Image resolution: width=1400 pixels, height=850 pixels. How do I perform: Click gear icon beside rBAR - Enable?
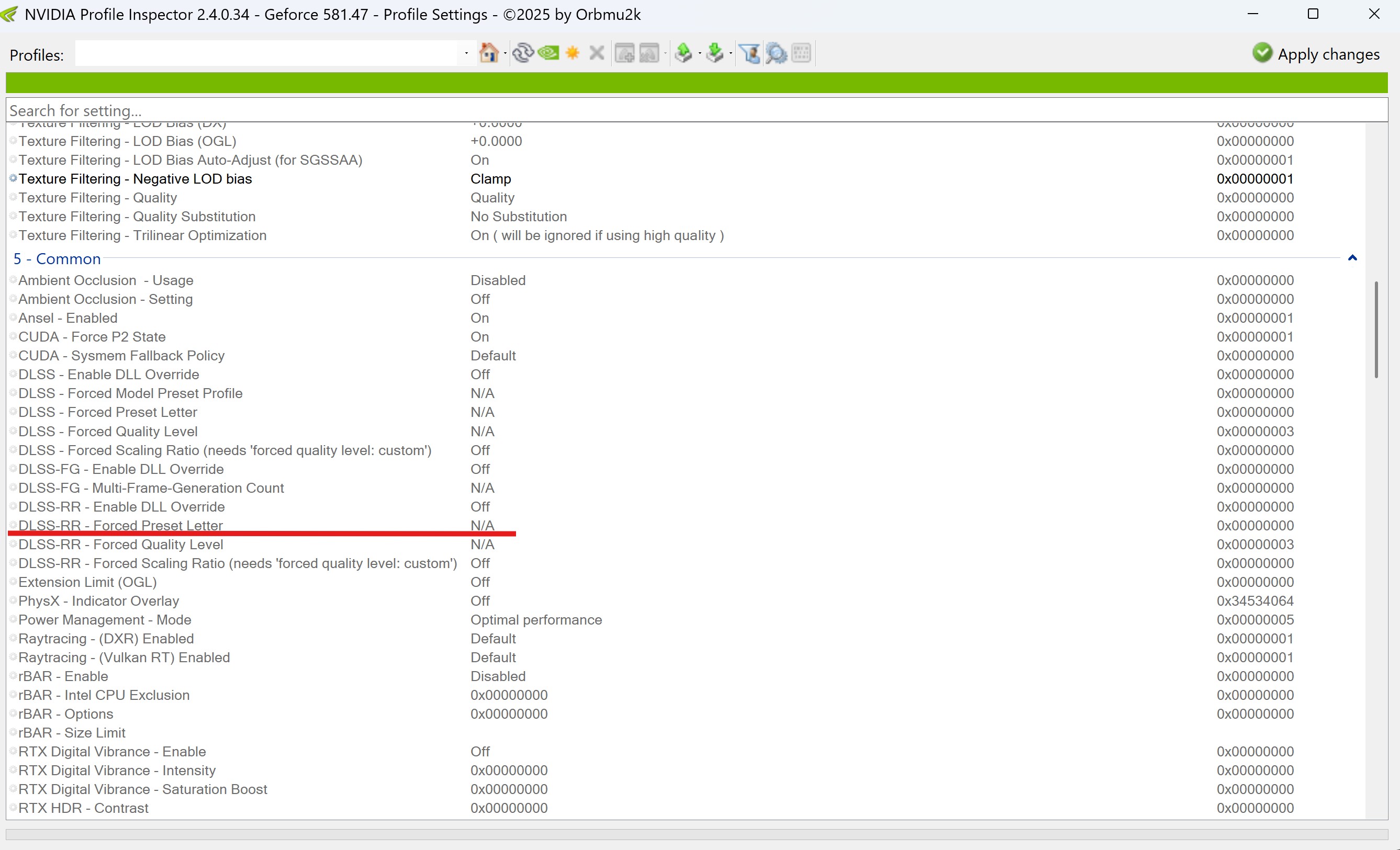(x=13, y=676)
